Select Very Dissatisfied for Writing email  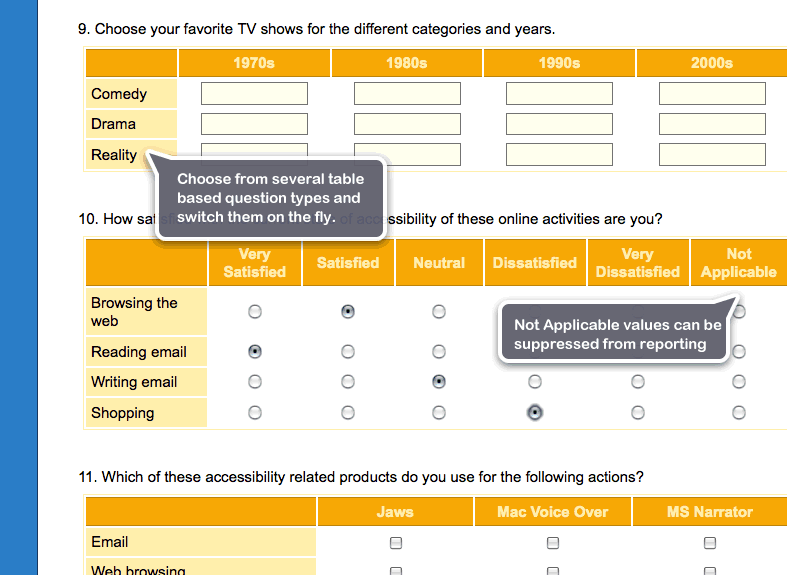tap(637, 382)
